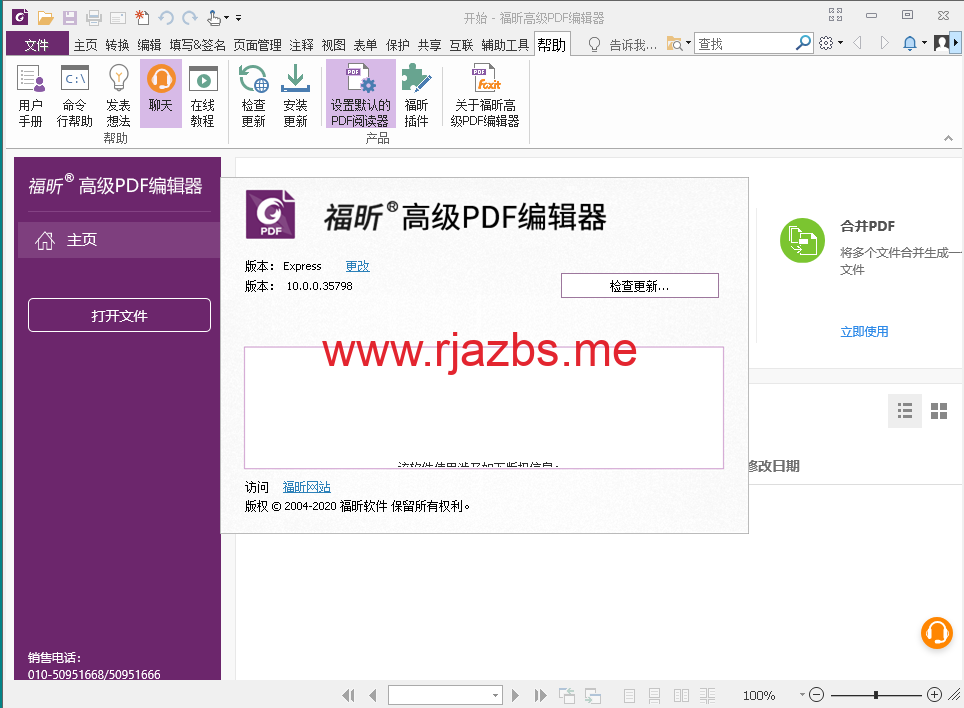964x708 pixels.
Task: Open the Protect (保护) tab
Action: pyautogui.click(x=397, y=45)
